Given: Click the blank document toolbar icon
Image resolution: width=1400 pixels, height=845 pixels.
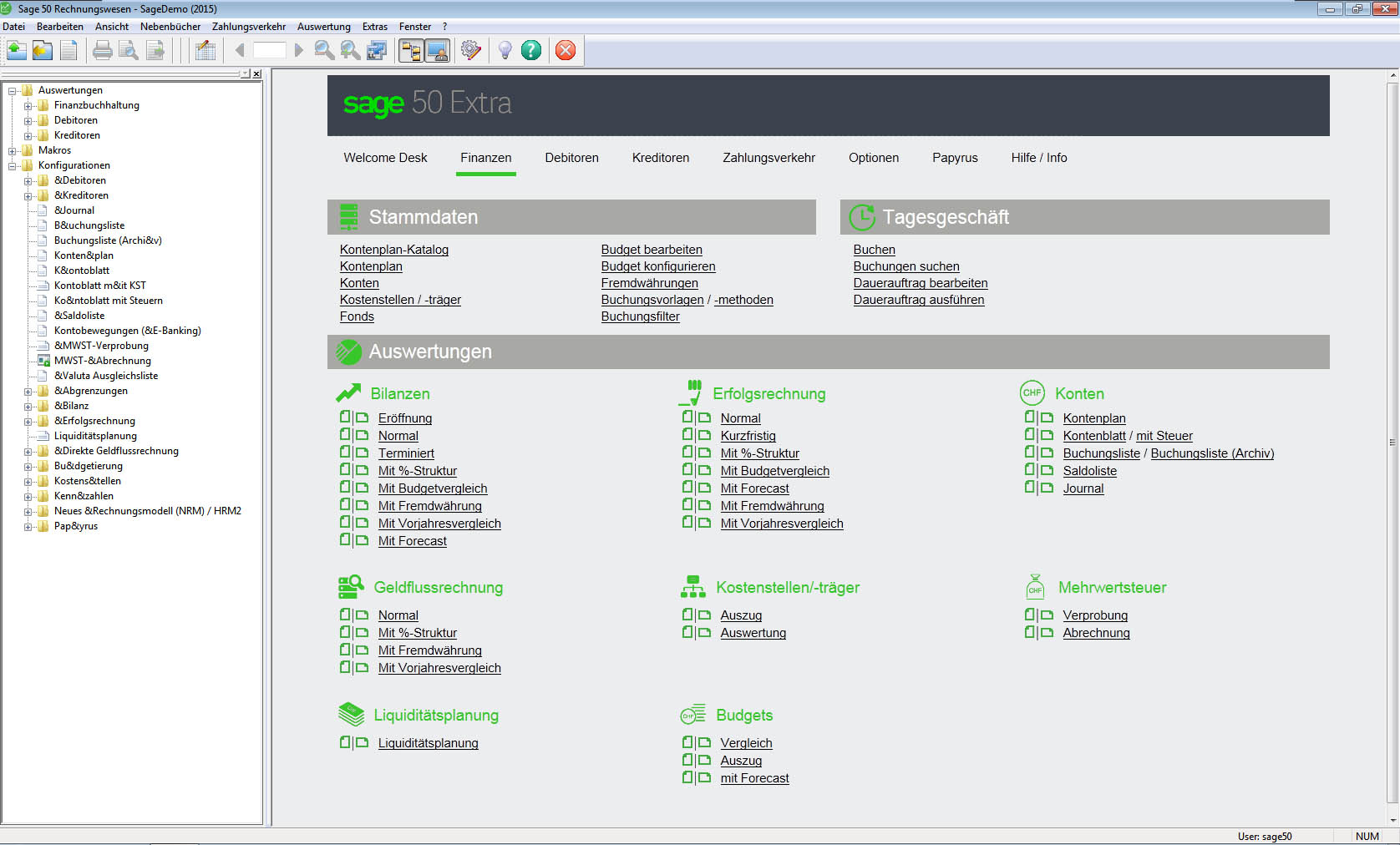Looking at the screenshot, I should coord(68,51).
